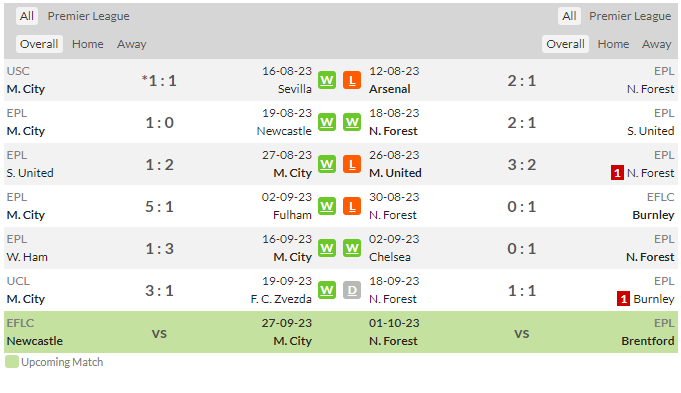Click the gray D draw badge
Image resolution: width=681 pixels, height=393 pixels.
pyautogui.click(x=352, y=290)
